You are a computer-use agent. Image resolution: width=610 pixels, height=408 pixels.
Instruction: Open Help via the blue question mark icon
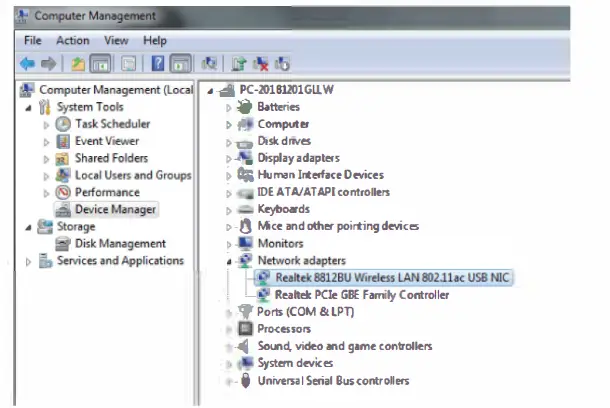pyautogui.click(x=158, y=63)
